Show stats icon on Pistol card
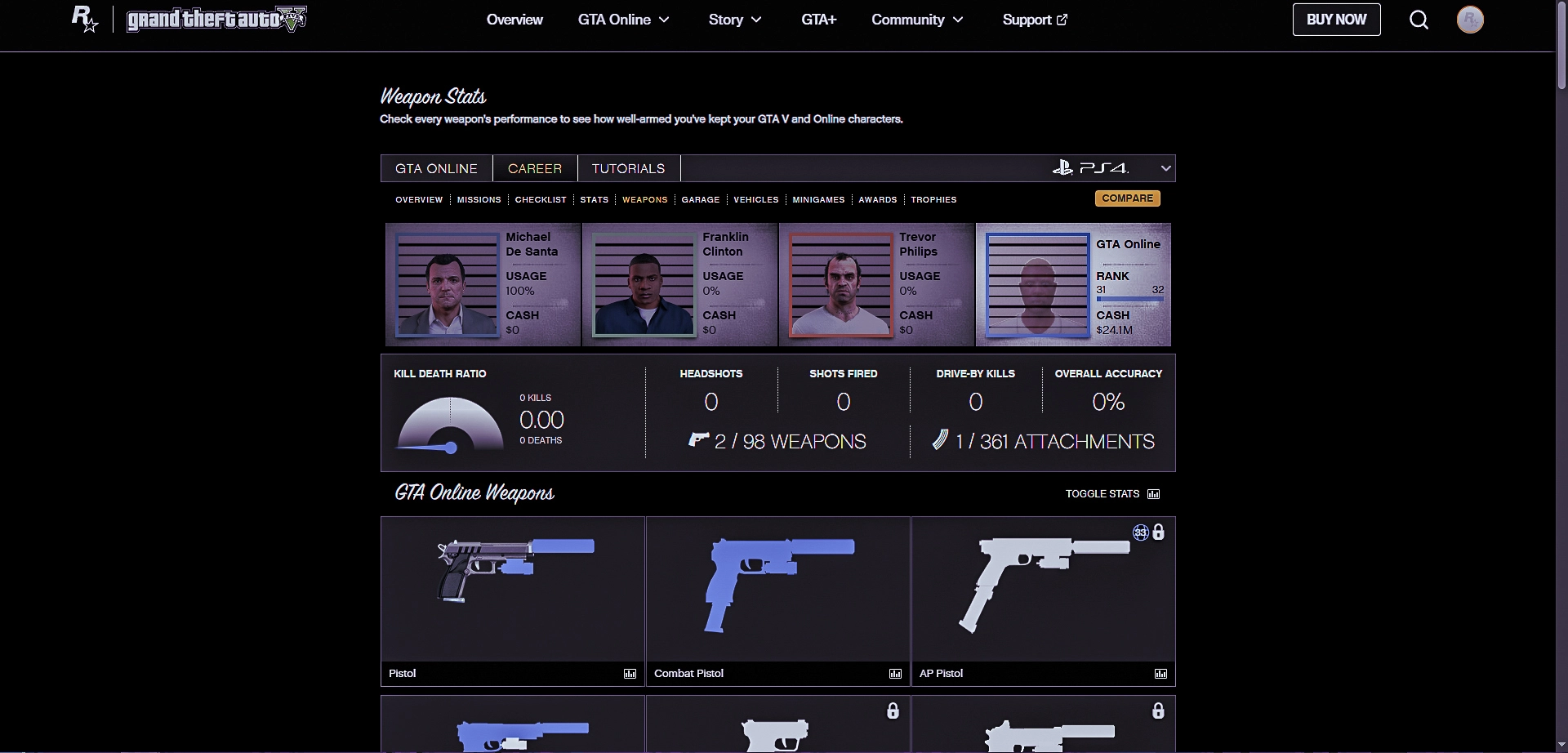The height and width of the screenshot is (753, 1568). pos(630,674)
